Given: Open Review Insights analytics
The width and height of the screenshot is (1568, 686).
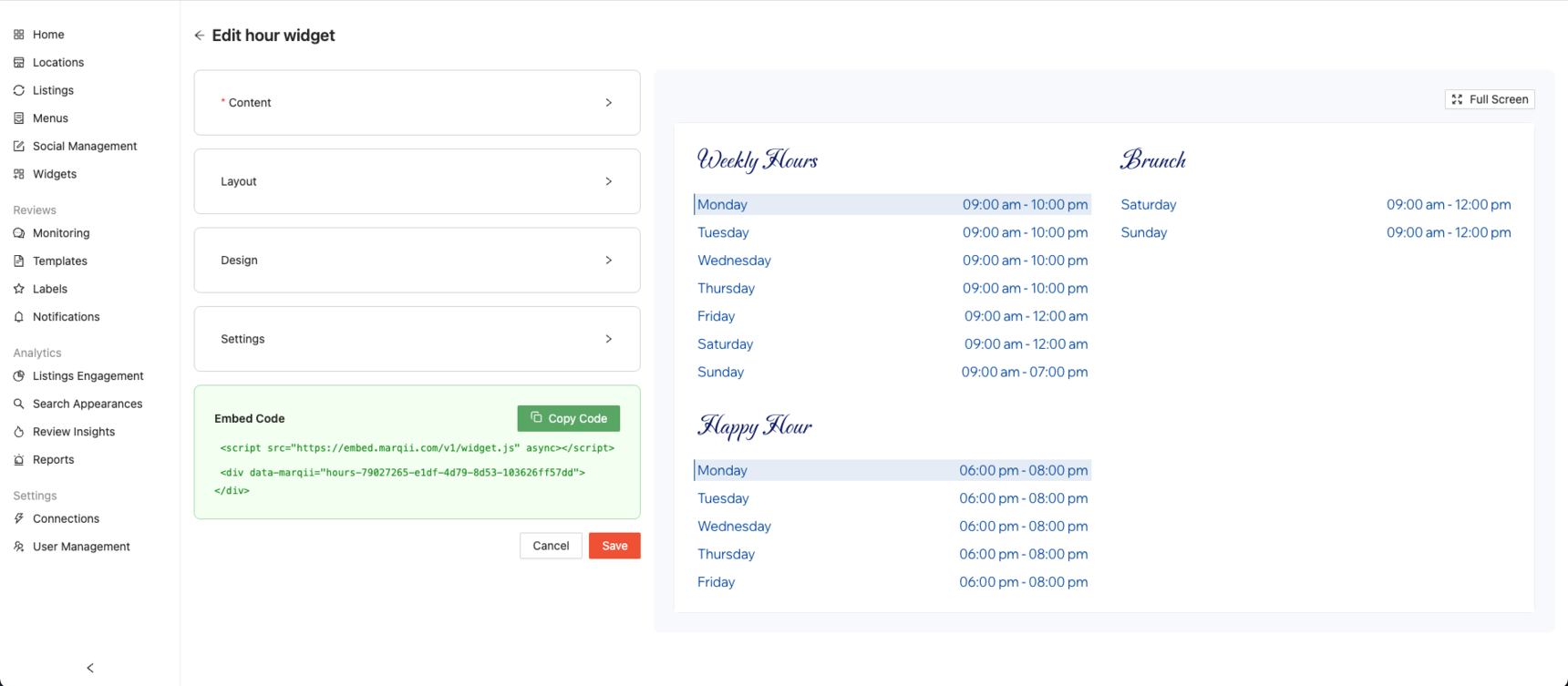Looking at the screenshot, I should pos(74,432).
